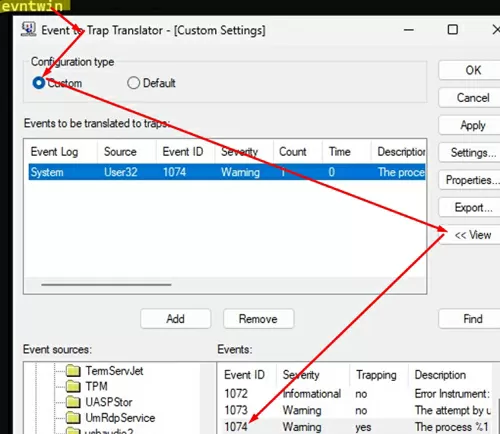Click the Find button

pyautogui.click(x=473, y=319)
